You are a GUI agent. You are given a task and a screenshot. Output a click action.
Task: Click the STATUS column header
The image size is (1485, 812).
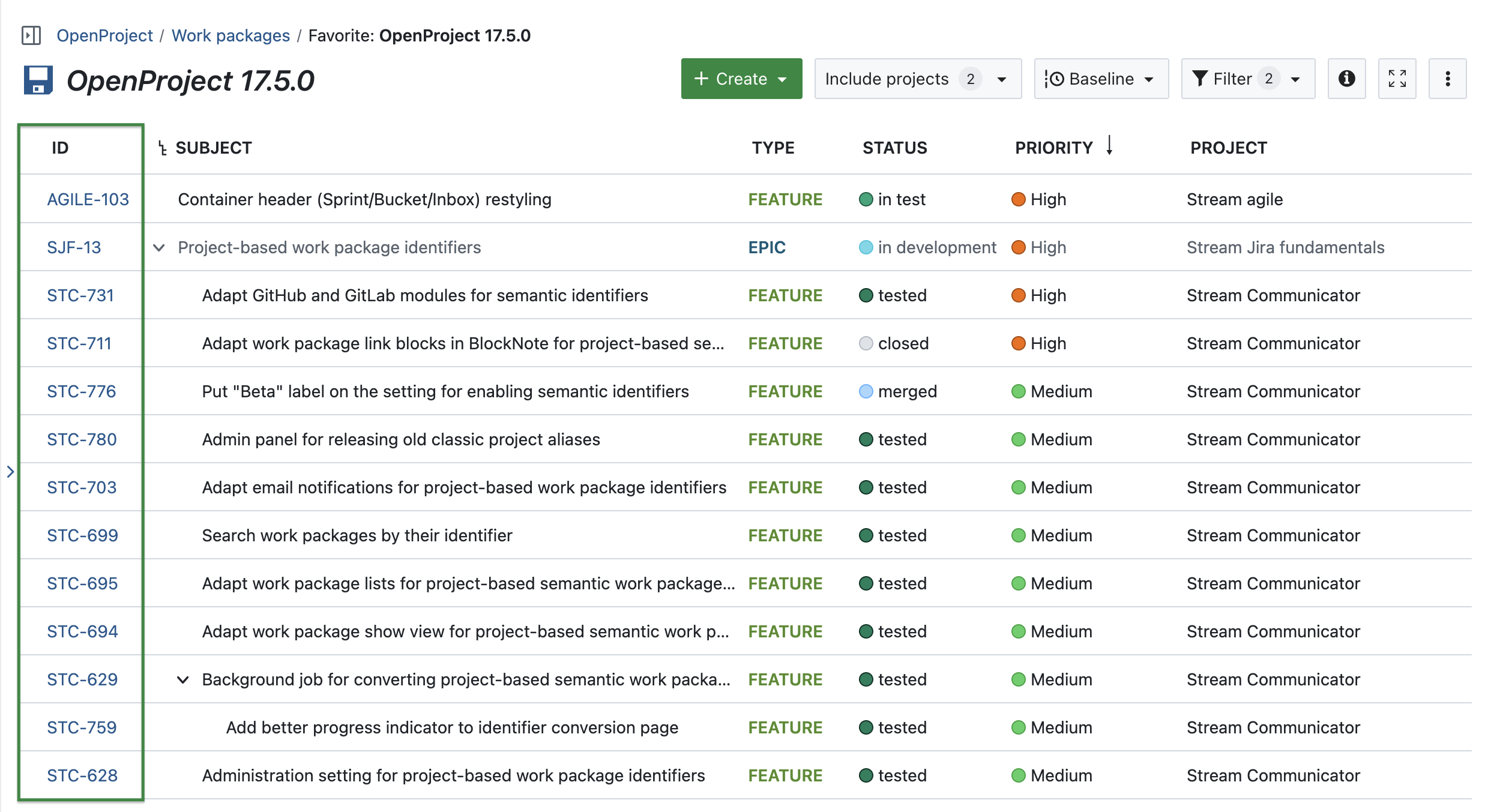pyautogui.click(x=894, y=148)
